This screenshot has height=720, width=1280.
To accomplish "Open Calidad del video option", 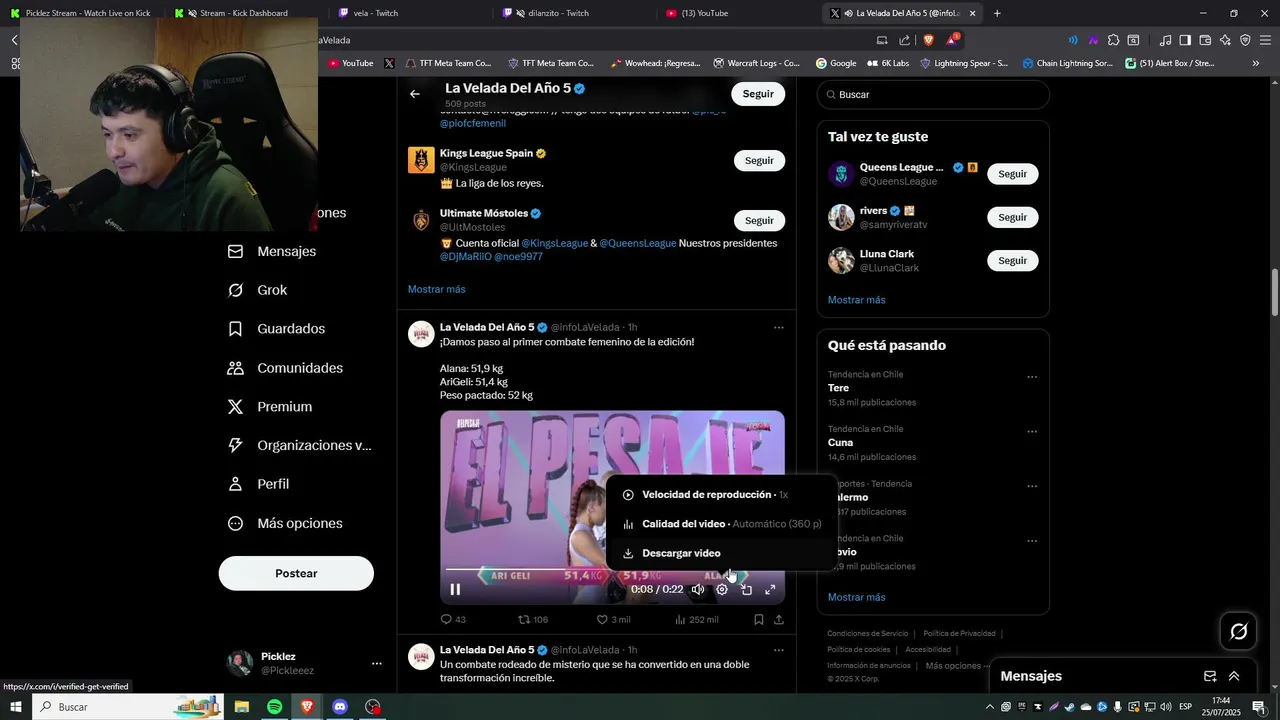I will pyautogui.click(x=721, y=524).
